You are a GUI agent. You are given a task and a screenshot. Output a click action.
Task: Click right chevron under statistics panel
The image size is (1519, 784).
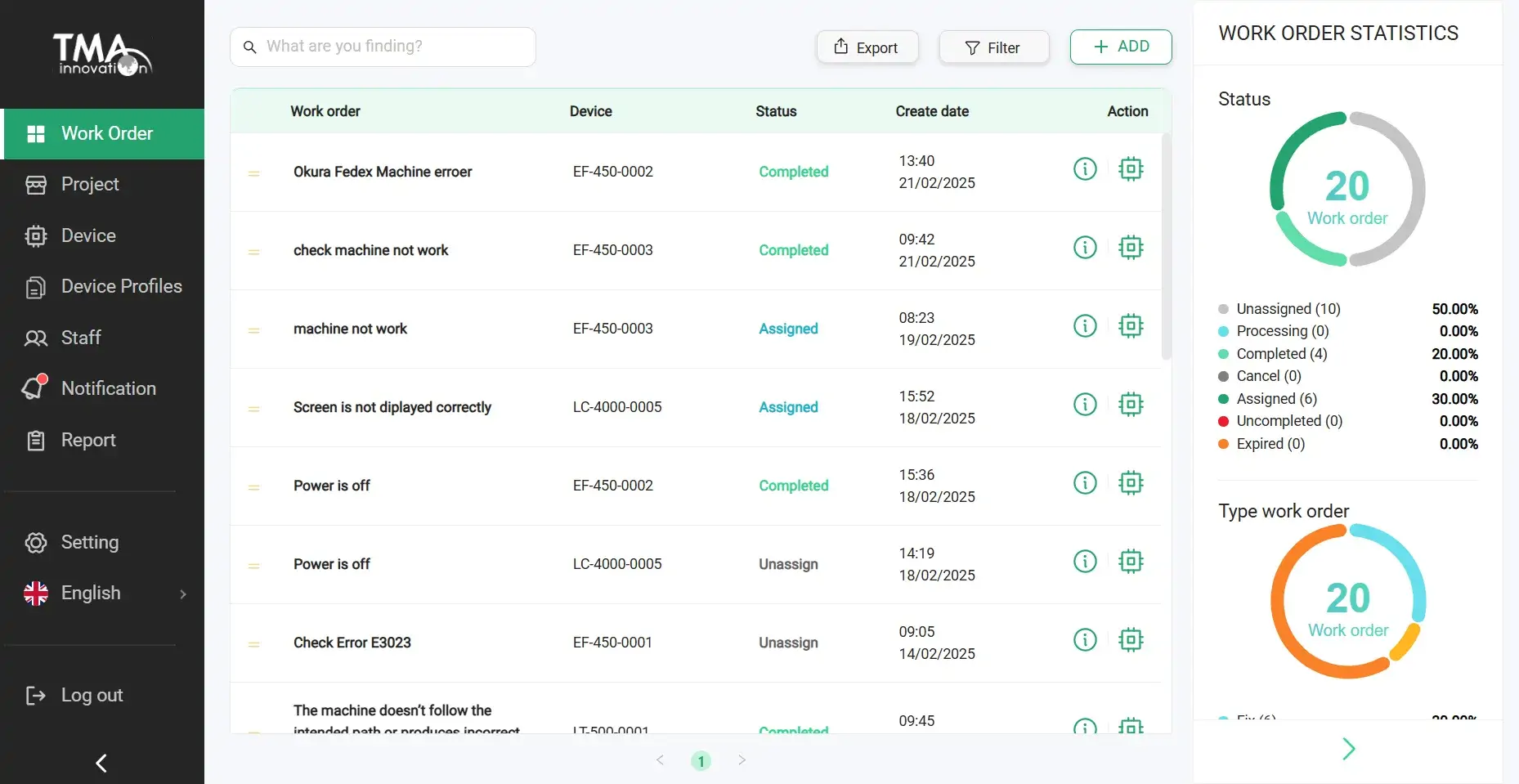point(1348,749)
